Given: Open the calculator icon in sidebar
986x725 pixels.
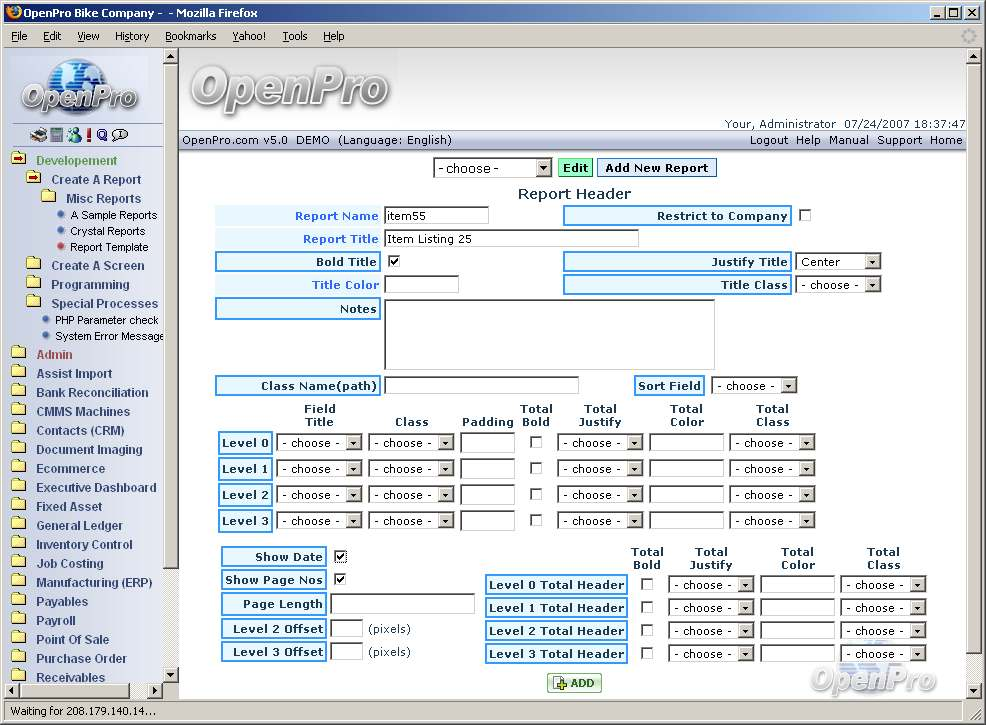Looking at the screenshot, I should (x=57, y=135).
